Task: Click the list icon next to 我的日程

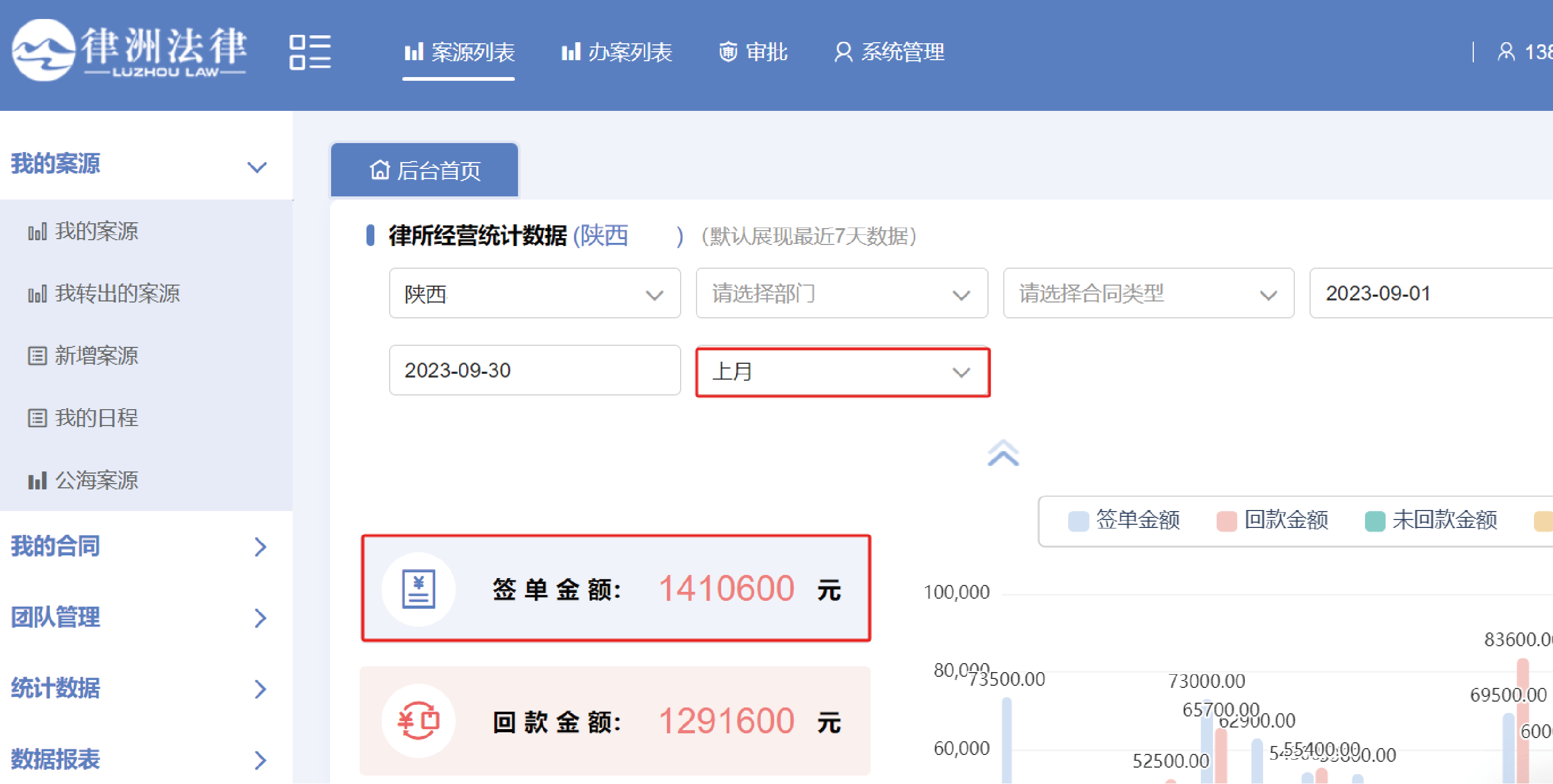Action: pos(37,418)
